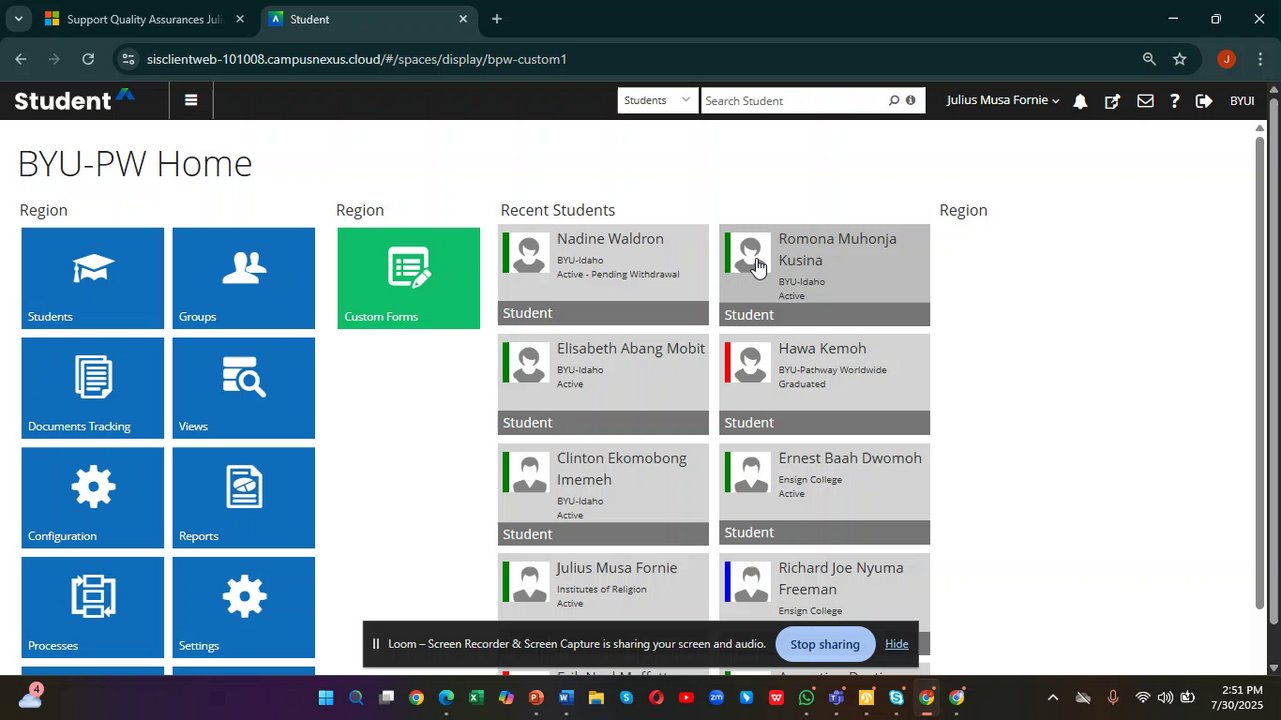Image resolution: width=1281 pixels, height=720 pixels.
Task: Open Word from the taskbar
Action: click(566, 698)
